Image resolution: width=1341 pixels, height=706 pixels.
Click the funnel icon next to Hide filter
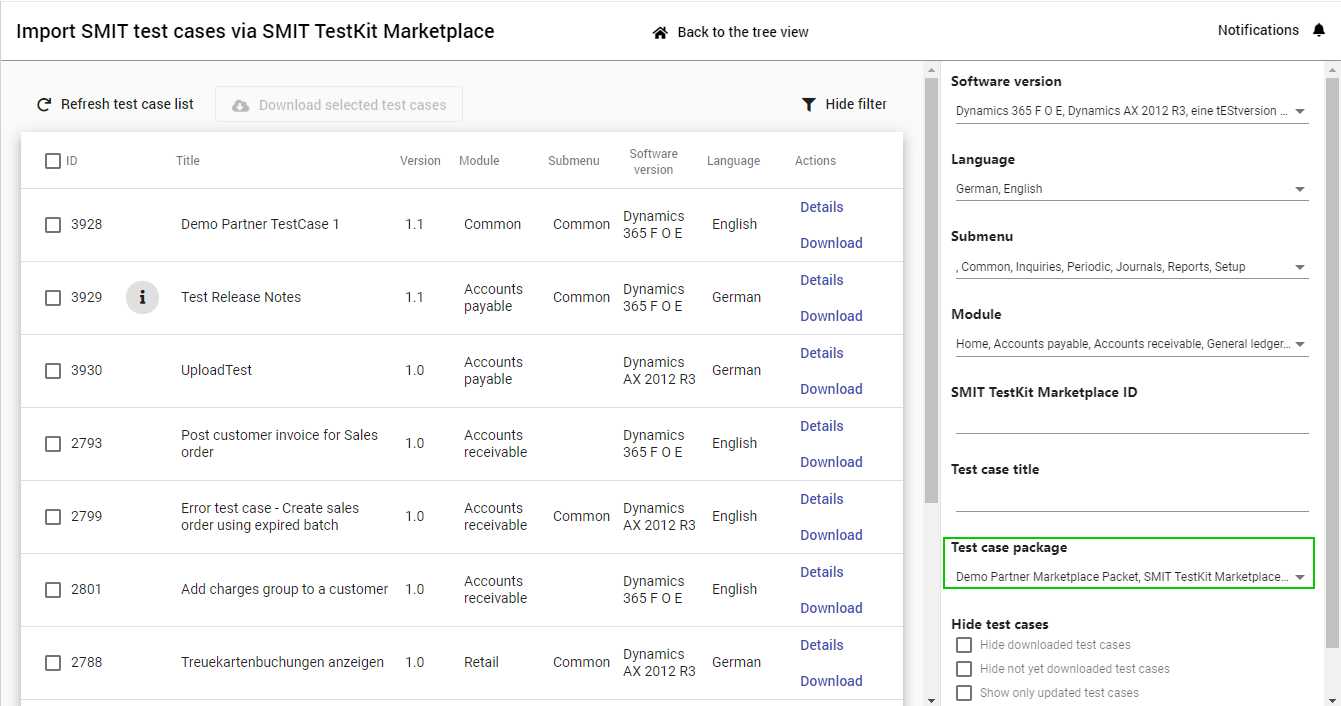click(x=809, y=105)
